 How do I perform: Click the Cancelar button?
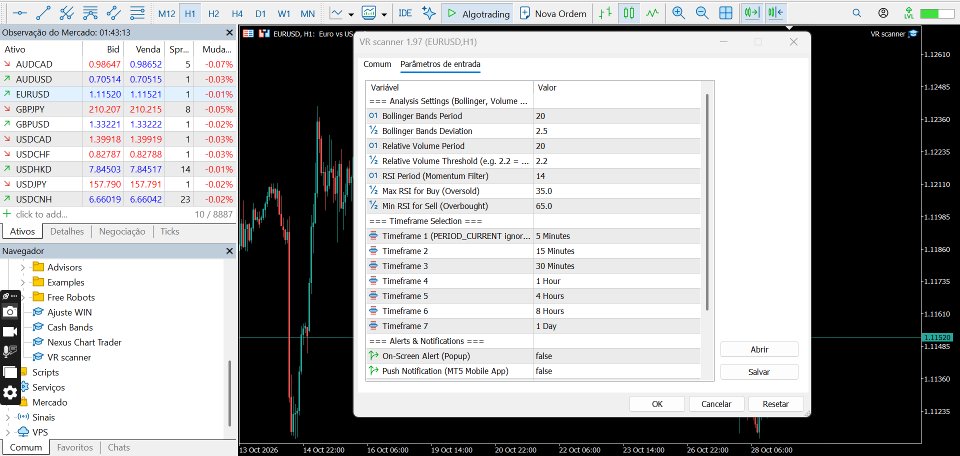(x=716, y=404)
